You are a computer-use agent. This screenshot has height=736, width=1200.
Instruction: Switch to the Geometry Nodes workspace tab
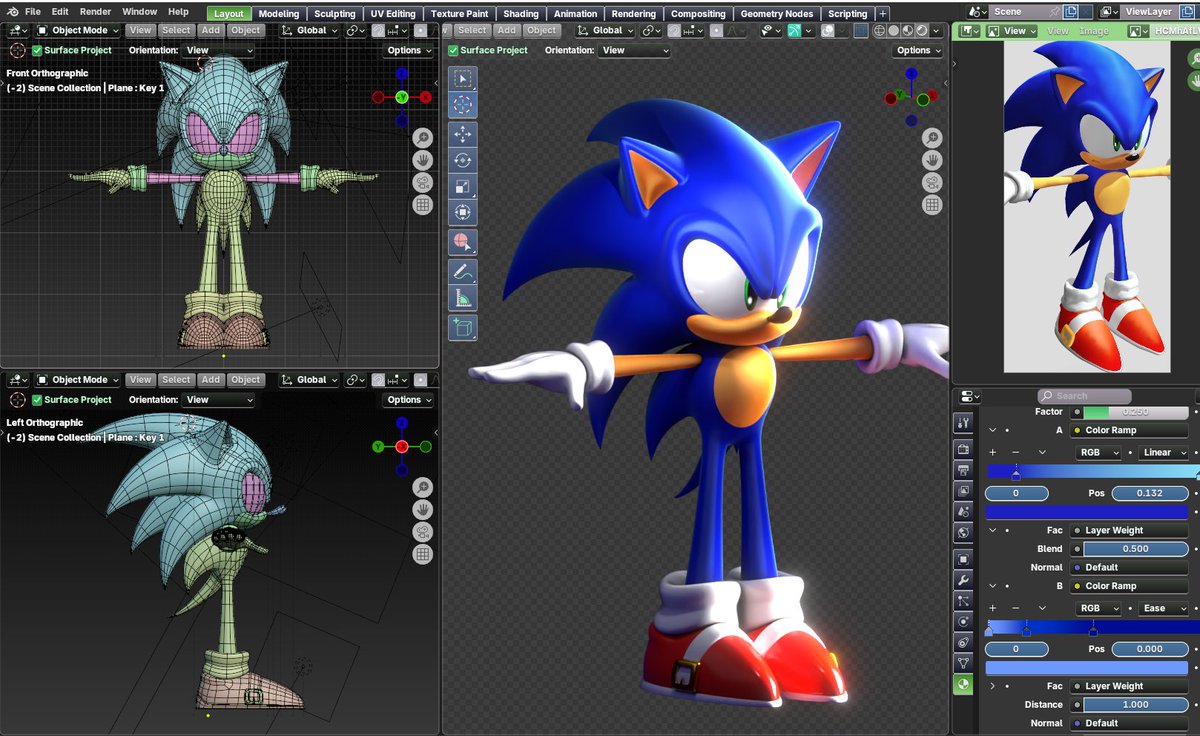pos(777,14)
